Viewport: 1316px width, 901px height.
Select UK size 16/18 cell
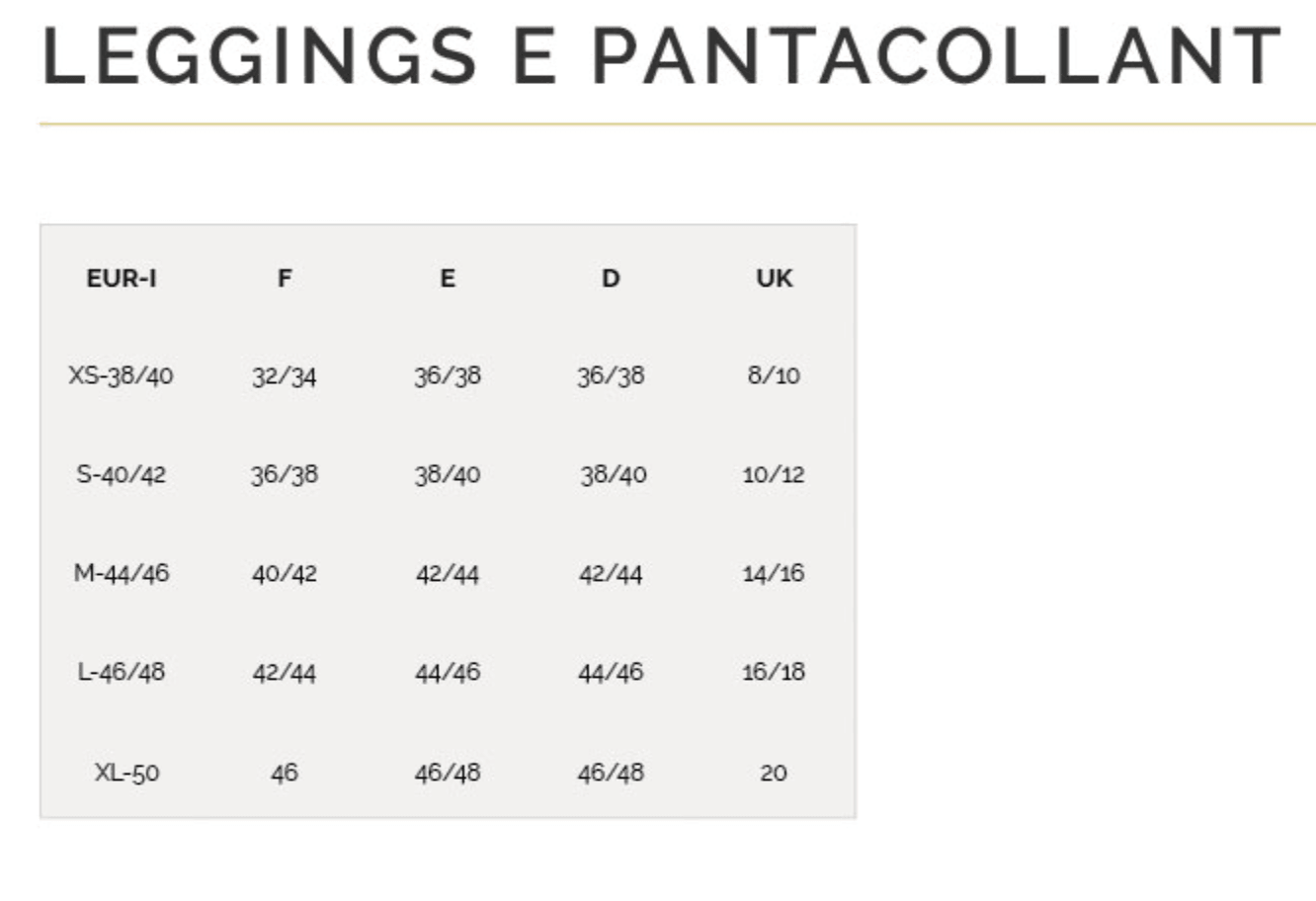pos(774,672)
